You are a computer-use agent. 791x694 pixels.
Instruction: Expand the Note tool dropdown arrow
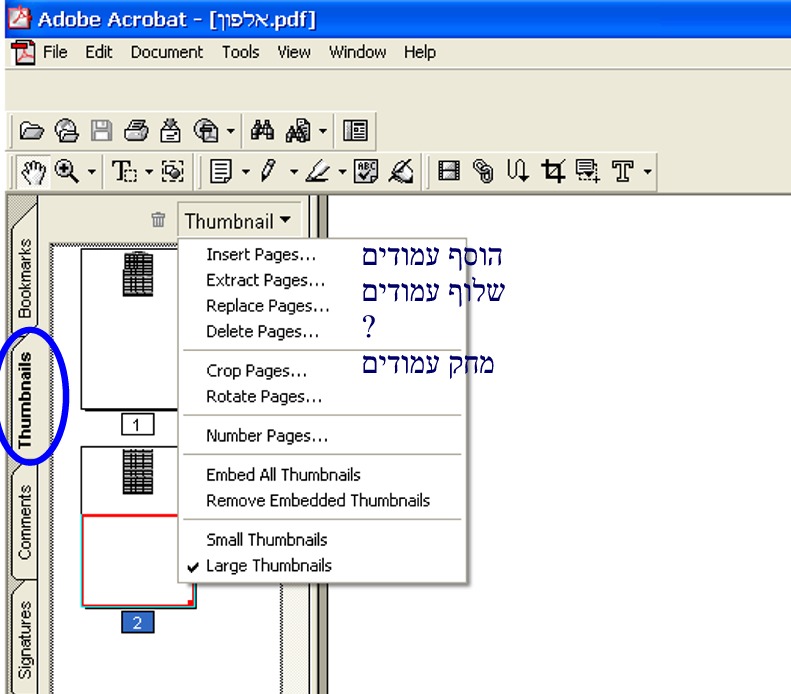[x=246, y=171]
